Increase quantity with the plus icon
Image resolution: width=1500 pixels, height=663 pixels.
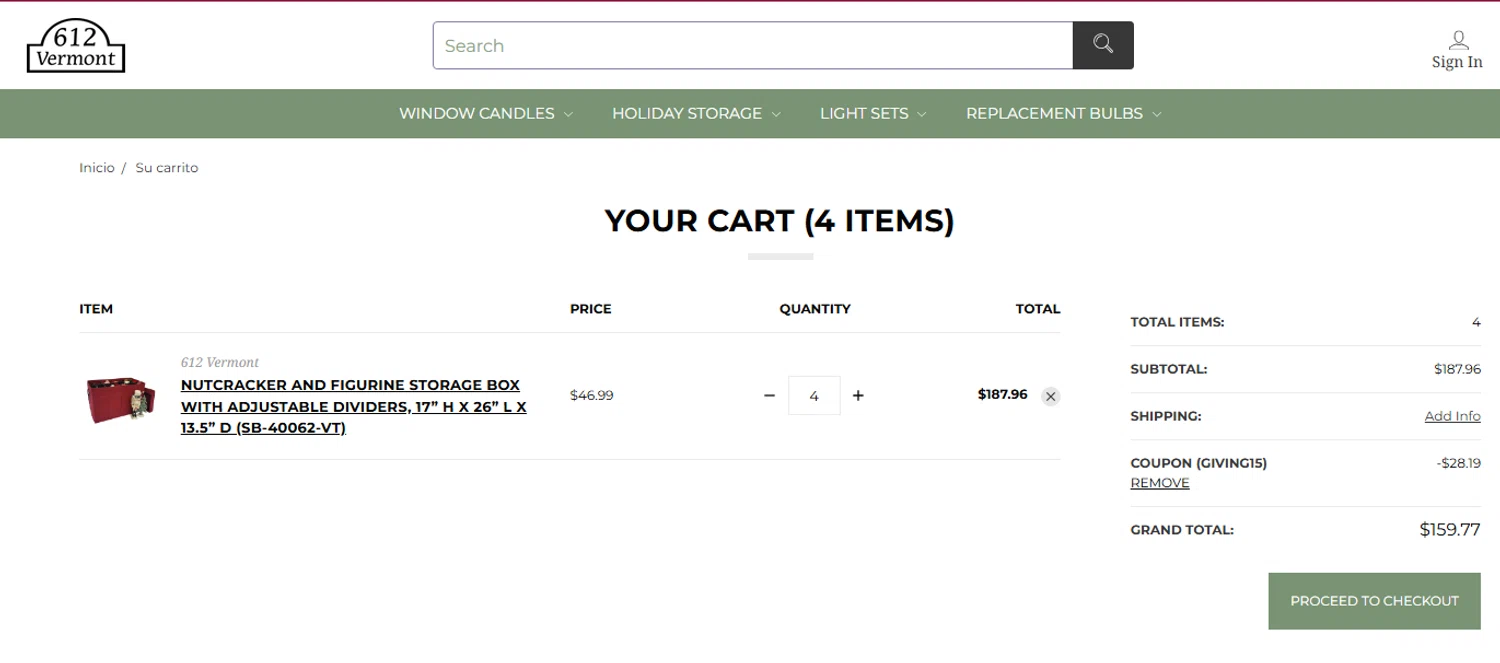(x=858, y=395)
